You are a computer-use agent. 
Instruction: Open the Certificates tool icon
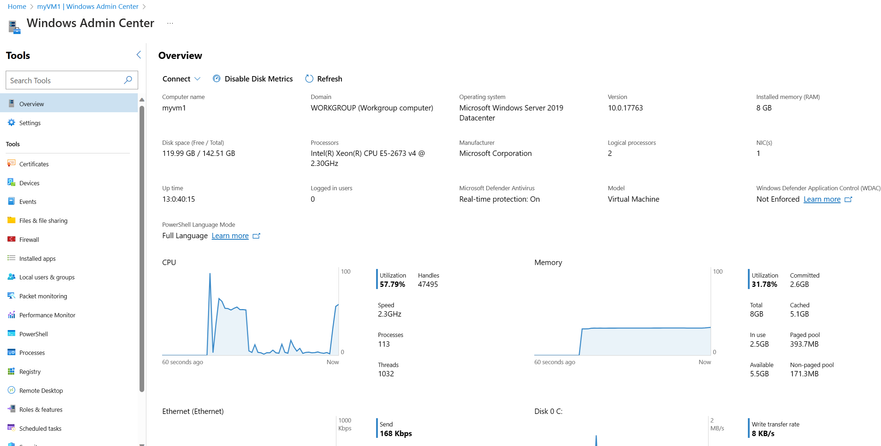click(x=11, y=163)
